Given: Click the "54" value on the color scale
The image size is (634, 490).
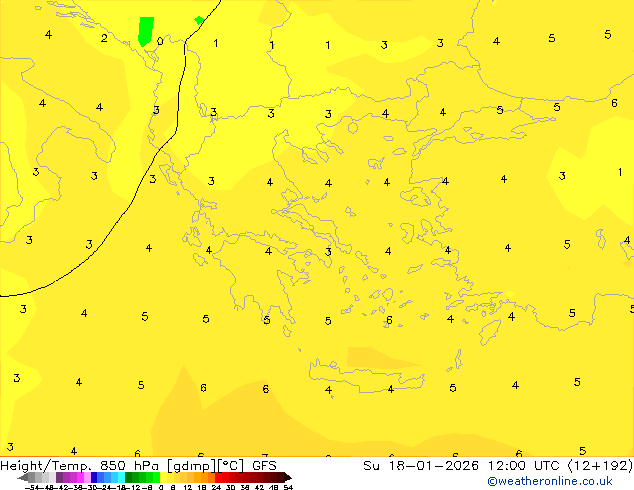Looking at the screenshot, I should 288,487.
